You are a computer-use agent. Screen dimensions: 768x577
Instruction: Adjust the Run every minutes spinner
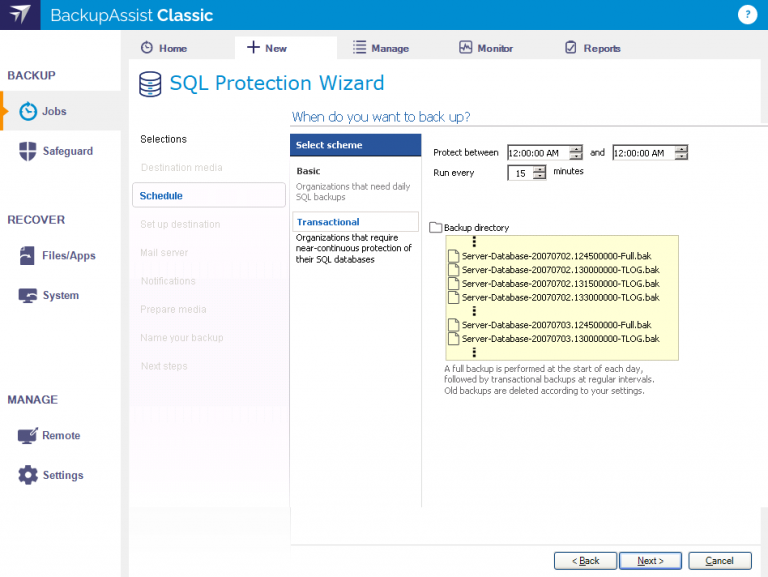(x=540, y=173)
